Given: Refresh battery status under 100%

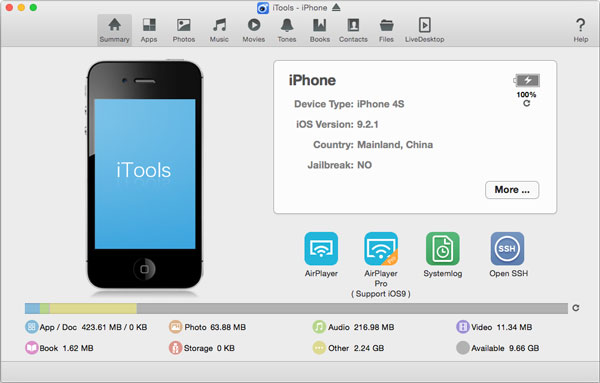Looking at the screenshot, I should 527,103.
